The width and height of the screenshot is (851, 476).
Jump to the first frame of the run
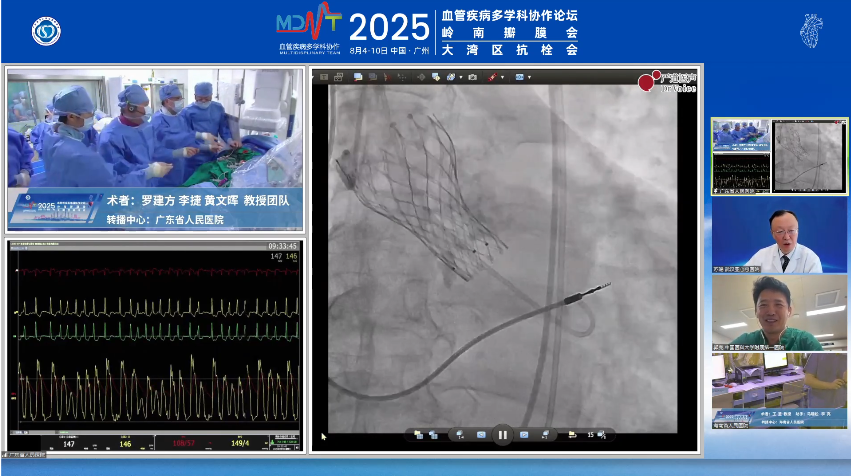coord(460,435)
